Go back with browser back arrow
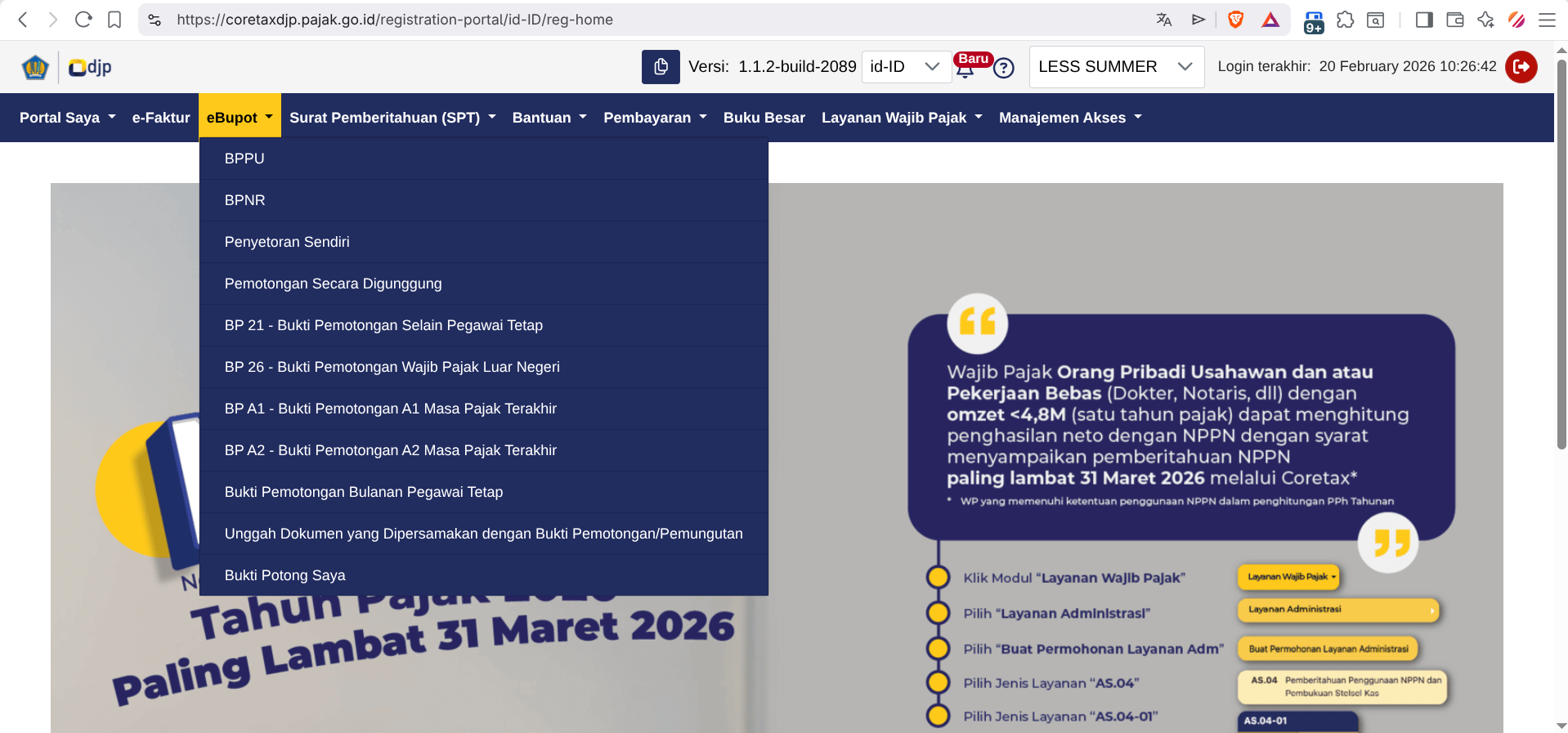This screenshot has width=1568, height=733. tap(23, 20)
